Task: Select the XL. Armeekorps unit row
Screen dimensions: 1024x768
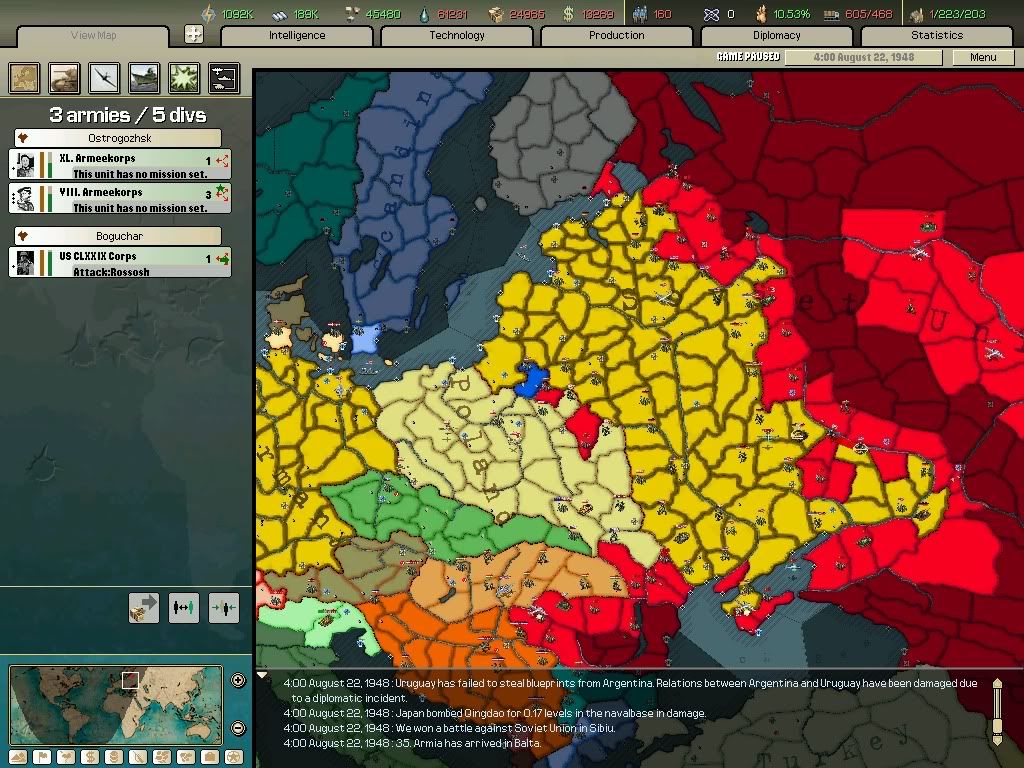Action: pos(120,165)
